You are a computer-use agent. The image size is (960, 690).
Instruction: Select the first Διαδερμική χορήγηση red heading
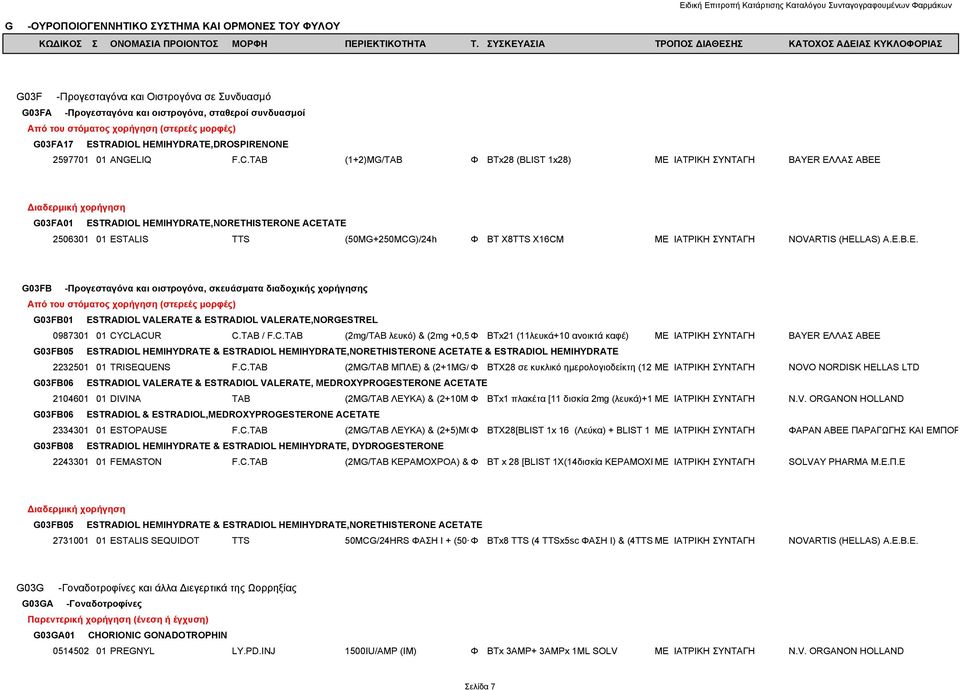point(76,208)
